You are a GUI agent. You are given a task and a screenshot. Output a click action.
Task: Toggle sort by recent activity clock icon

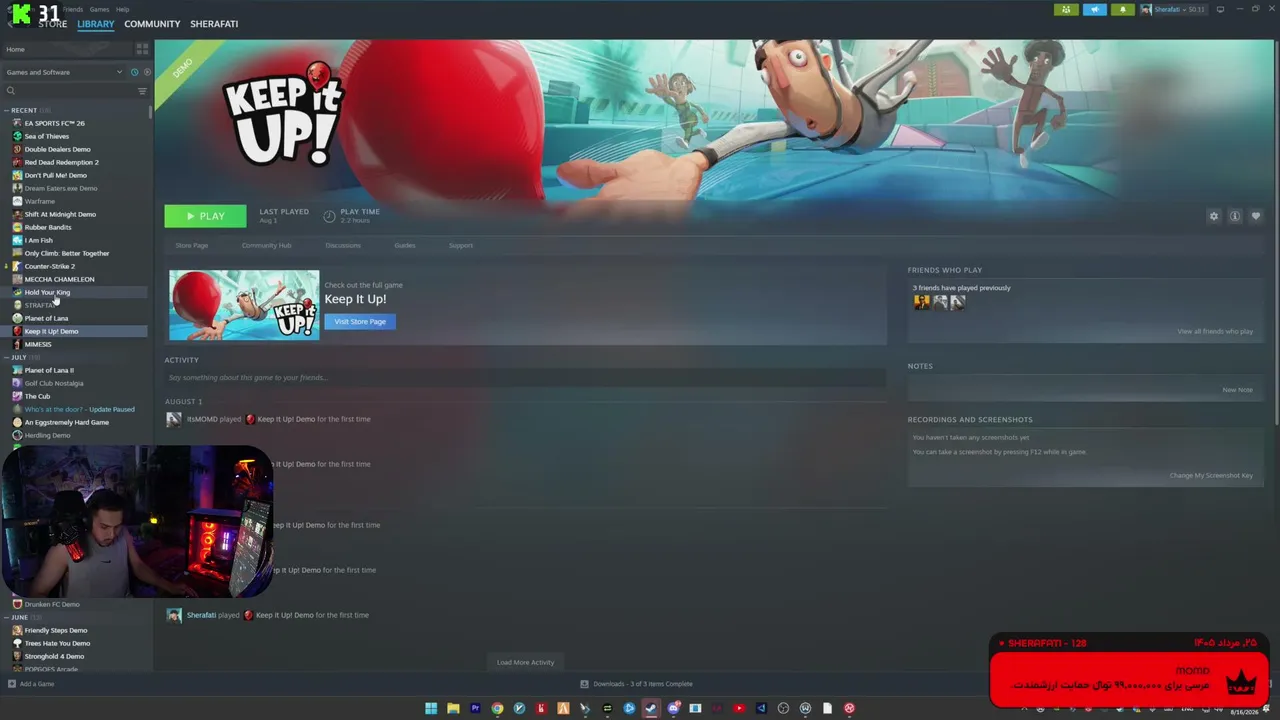click(134, 72)
